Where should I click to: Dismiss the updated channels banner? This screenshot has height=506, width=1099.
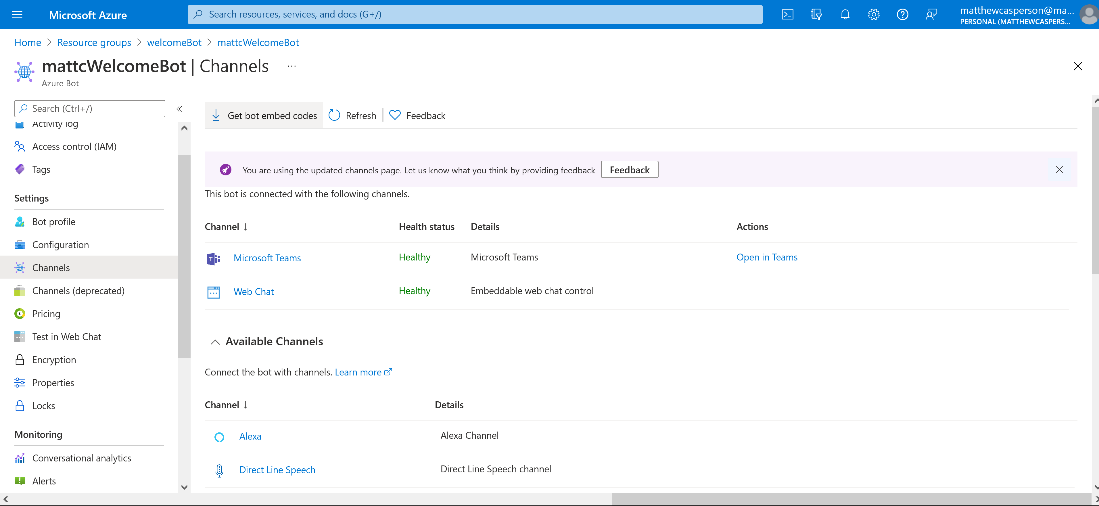pos(1059,170)
